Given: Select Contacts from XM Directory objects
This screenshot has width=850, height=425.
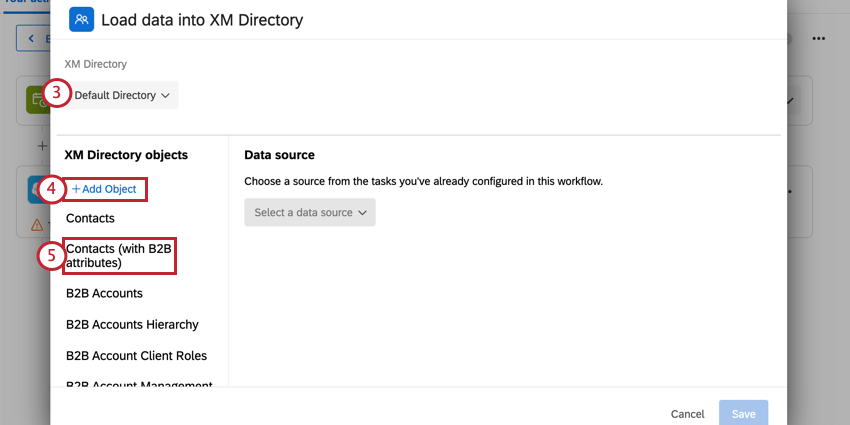Looking at the screenshot, I should 91,218.
